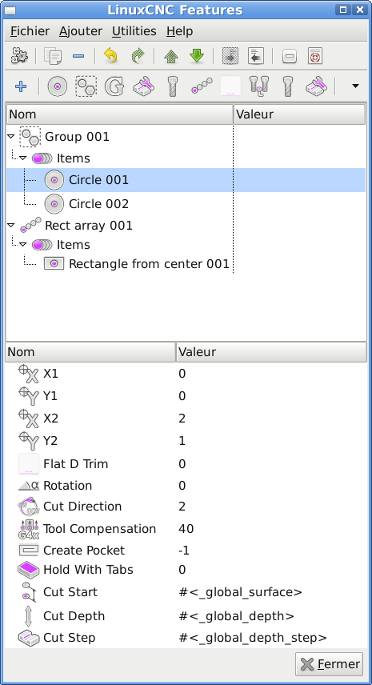Add a rect array from toolbar dots icon
Image resolution: width=372 pixels, height=685 pixels.
(x=202, y=86)
